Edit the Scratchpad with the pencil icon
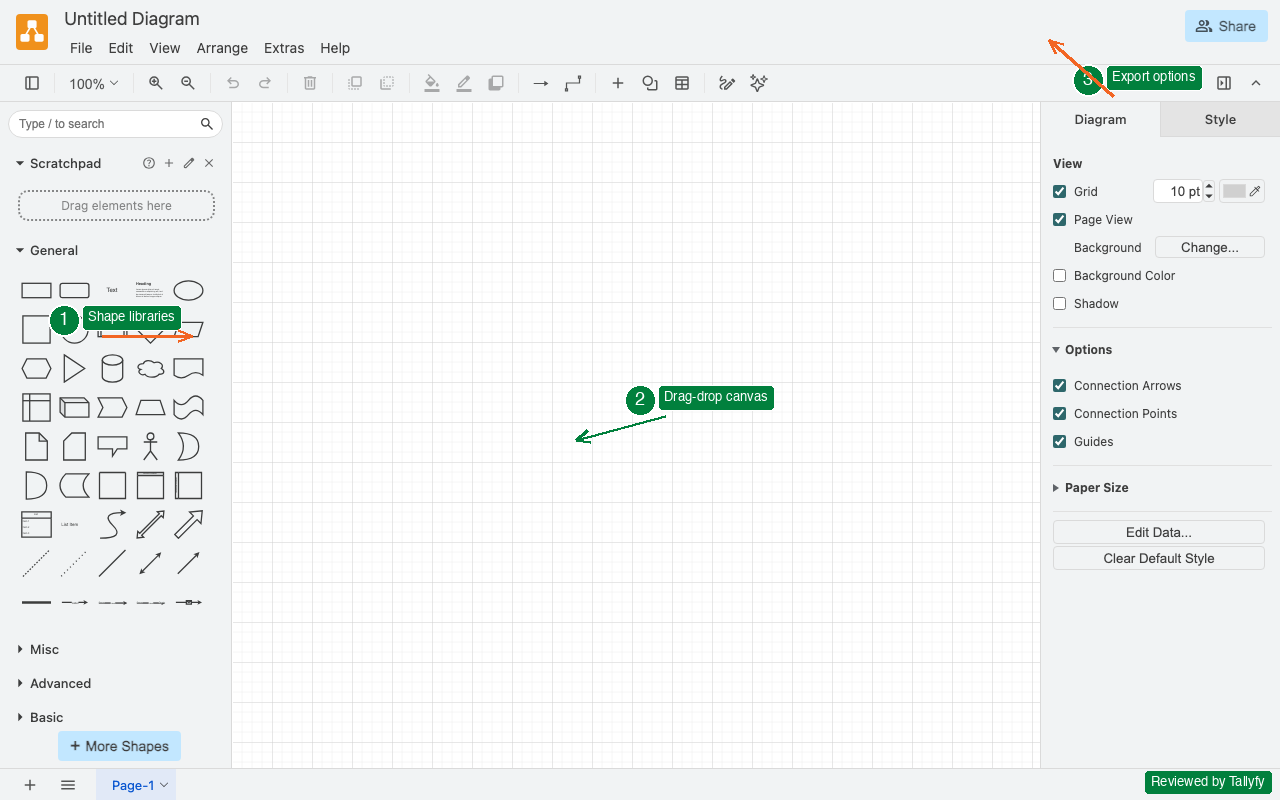Screen dimensions: 1280x800 tap(188, 163)
